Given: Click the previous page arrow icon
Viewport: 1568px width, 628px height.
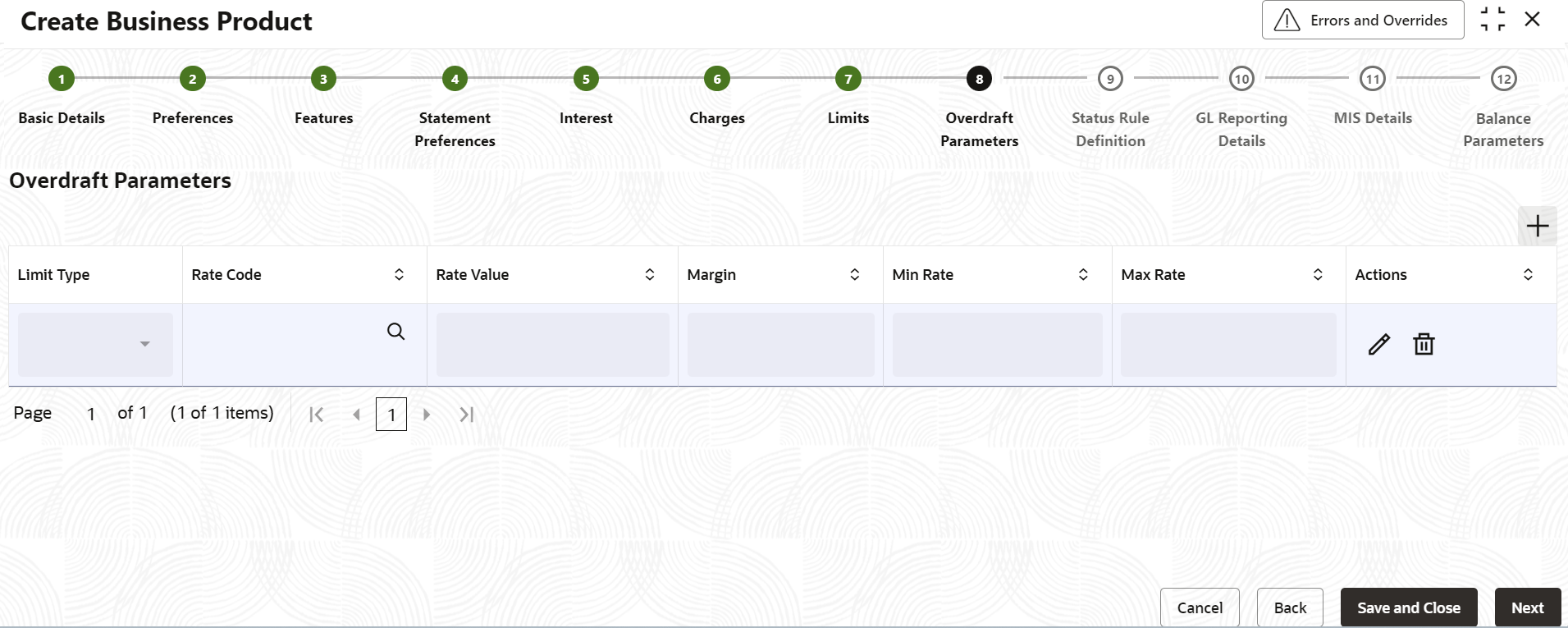Looking at the screenshot, I should tap(356, 415).
